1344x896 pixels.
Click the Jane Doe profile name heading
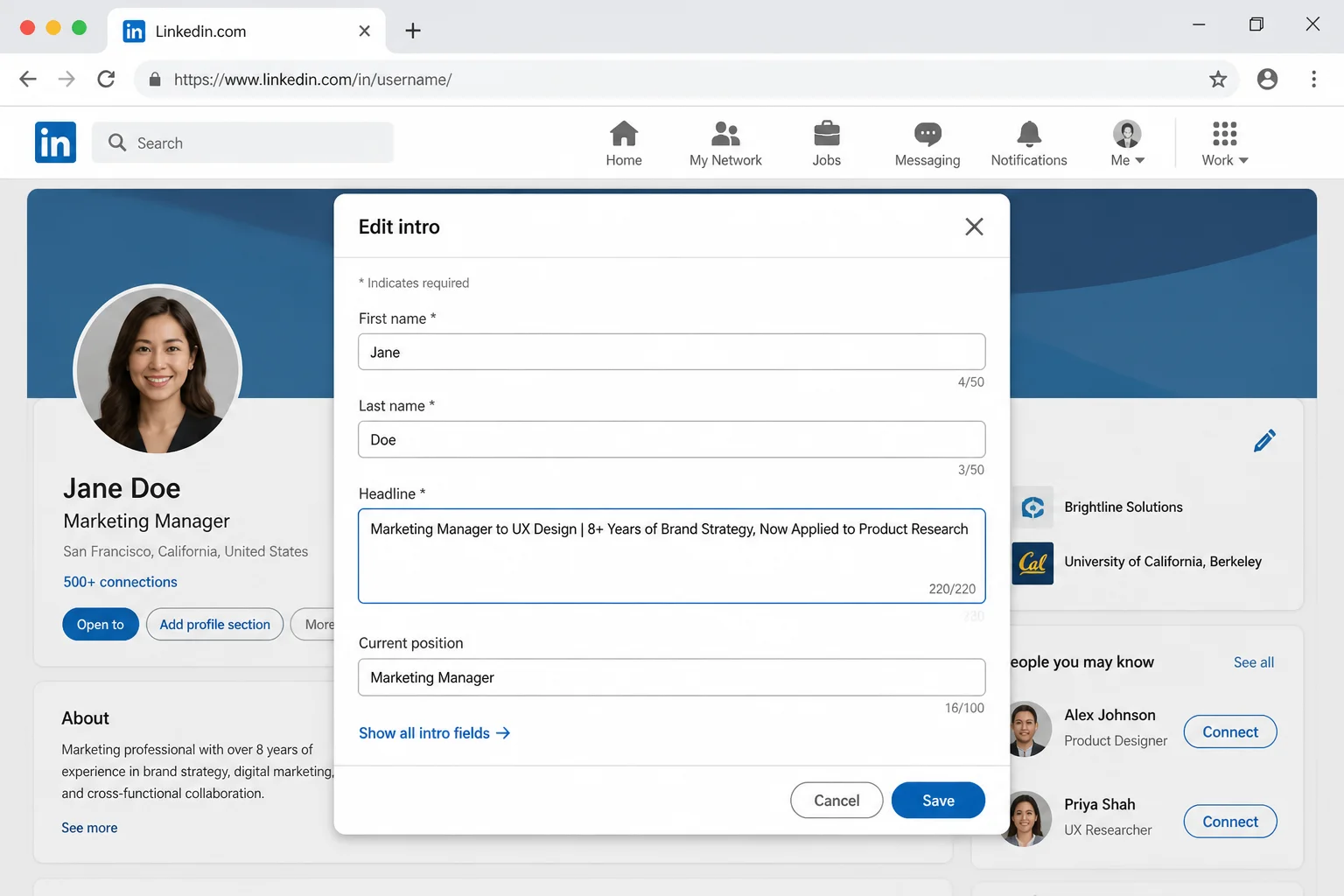[x=122, y=488]
